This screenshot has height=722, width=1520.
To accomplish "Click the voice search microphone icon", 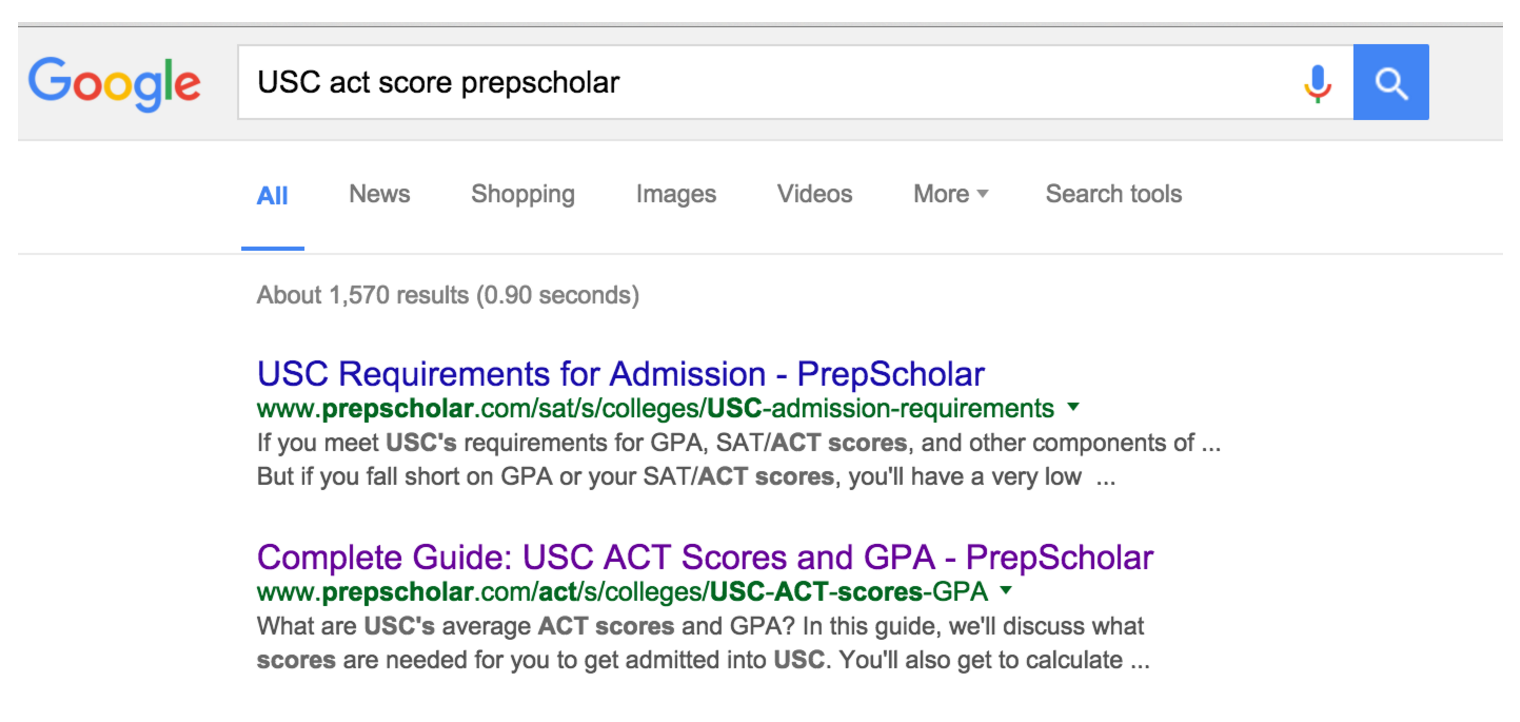I will click(x=1318, y=82).
